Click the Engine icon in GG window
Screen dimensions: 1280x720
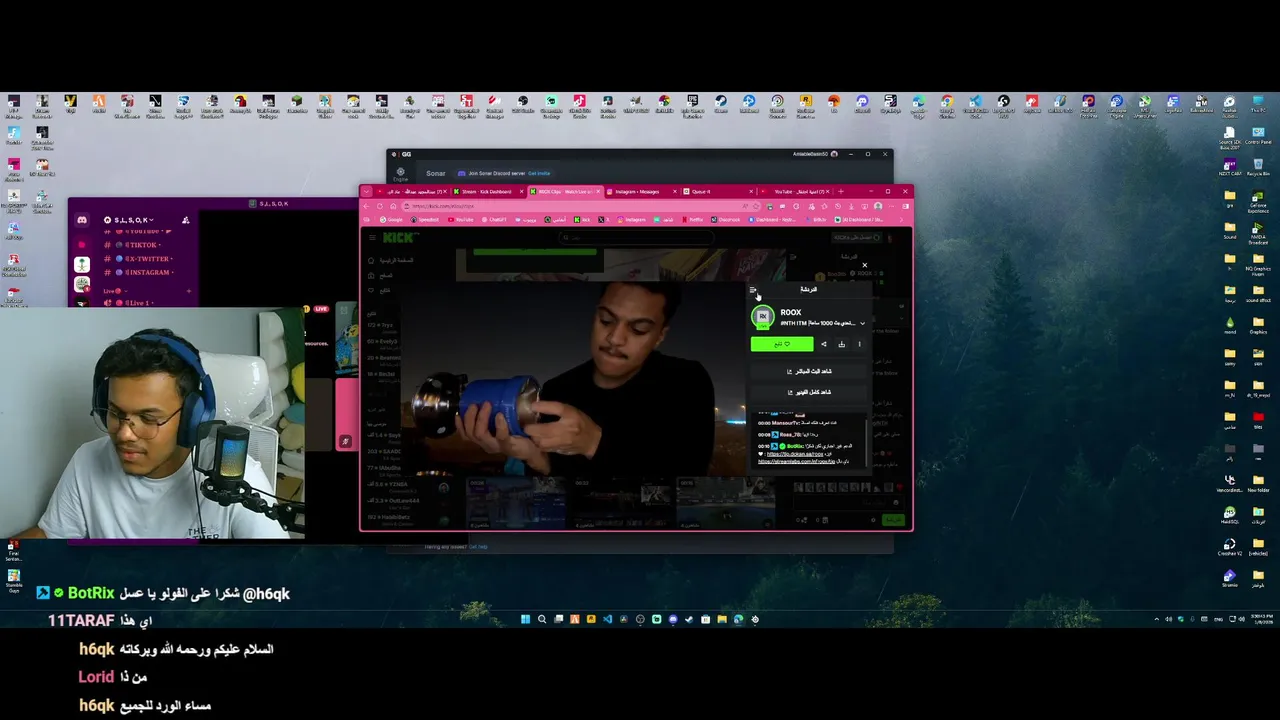coord(400,173)
